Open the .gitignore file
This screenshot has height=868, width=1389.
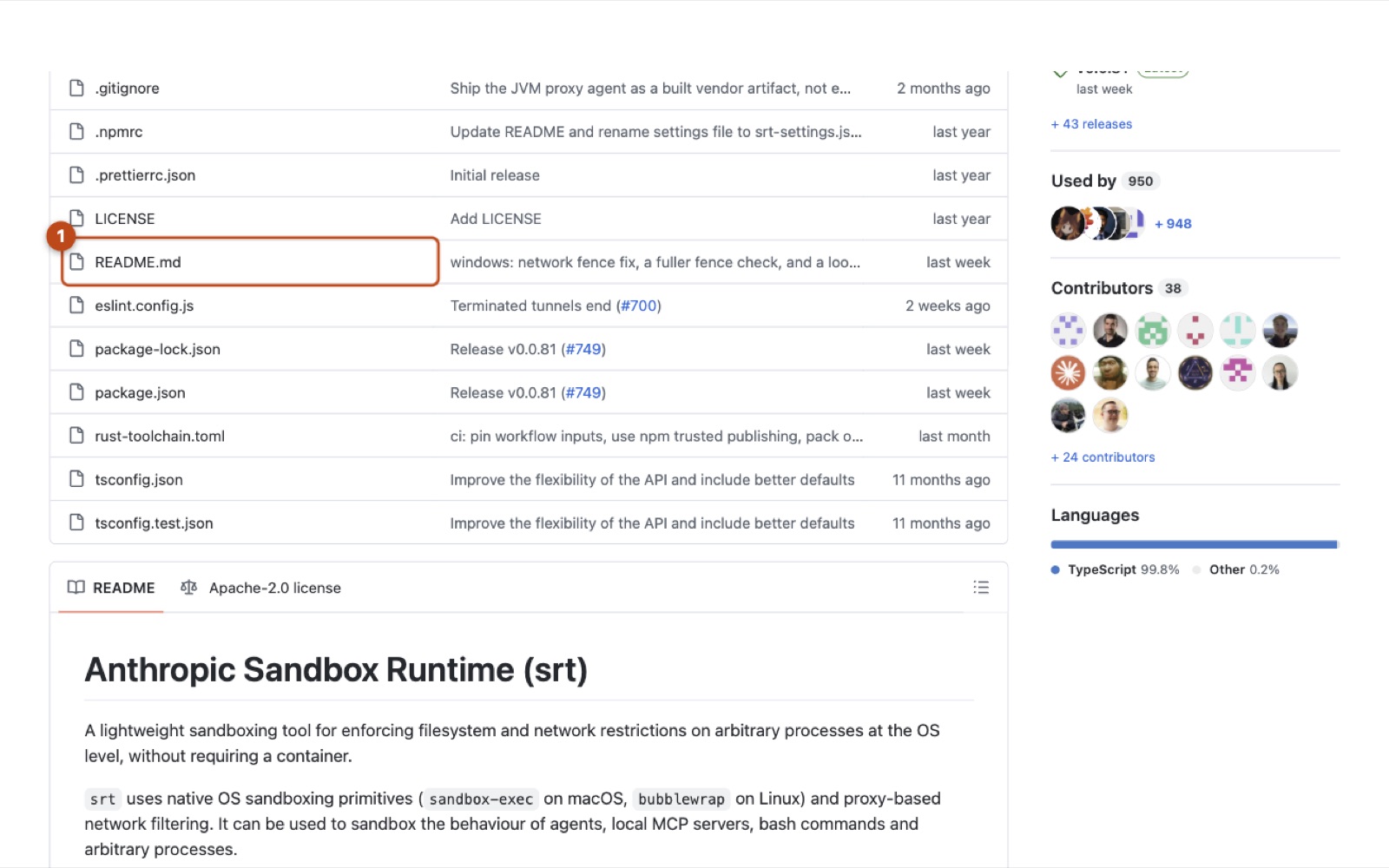point(127,89)
